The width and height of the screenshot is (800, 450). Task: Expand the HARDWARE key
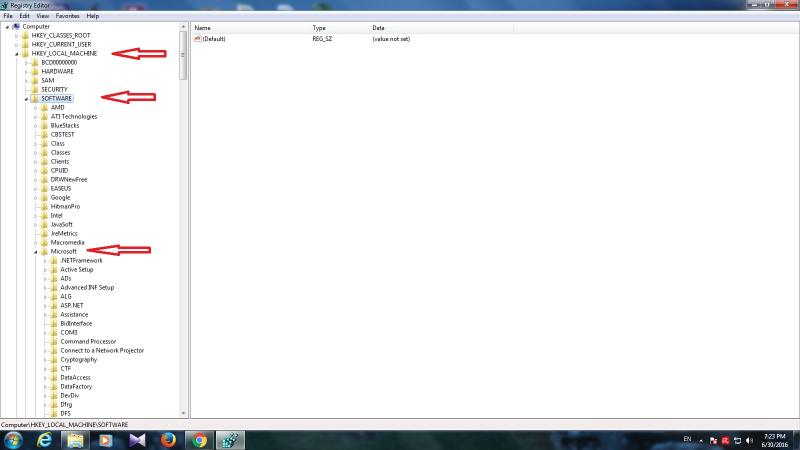(x=26, y=72)
